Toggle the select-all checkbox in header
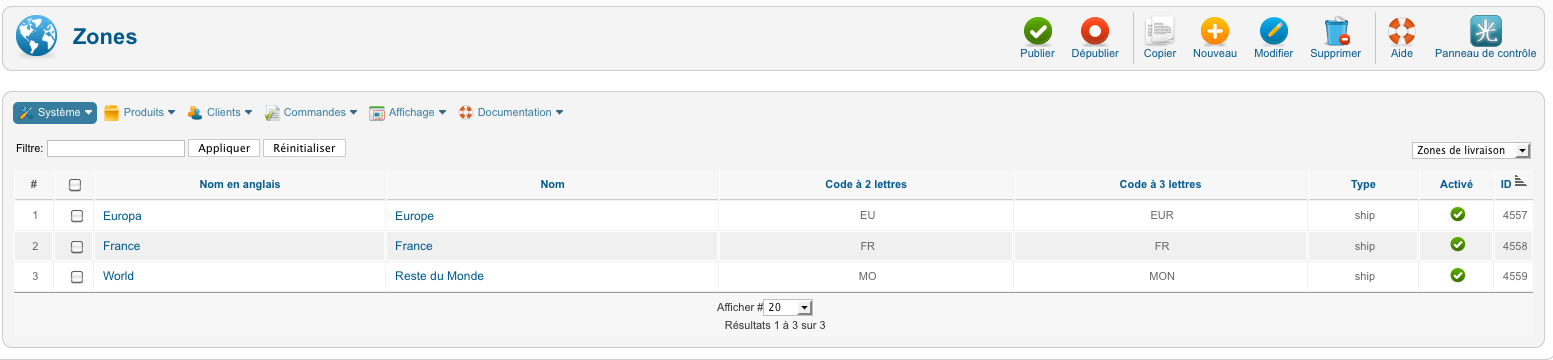Image resolution: width=1553 pixels, height=360 pixels. coord(75,185)
